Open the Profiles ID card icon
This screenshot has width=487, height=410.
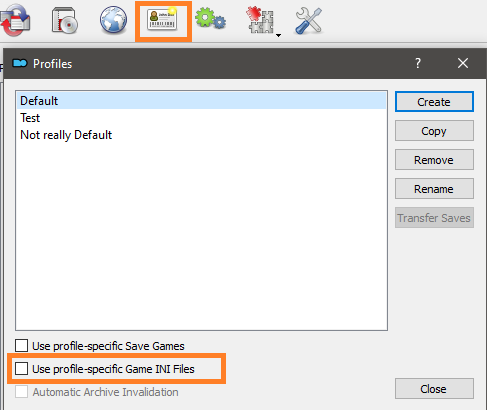click(162, 20)
